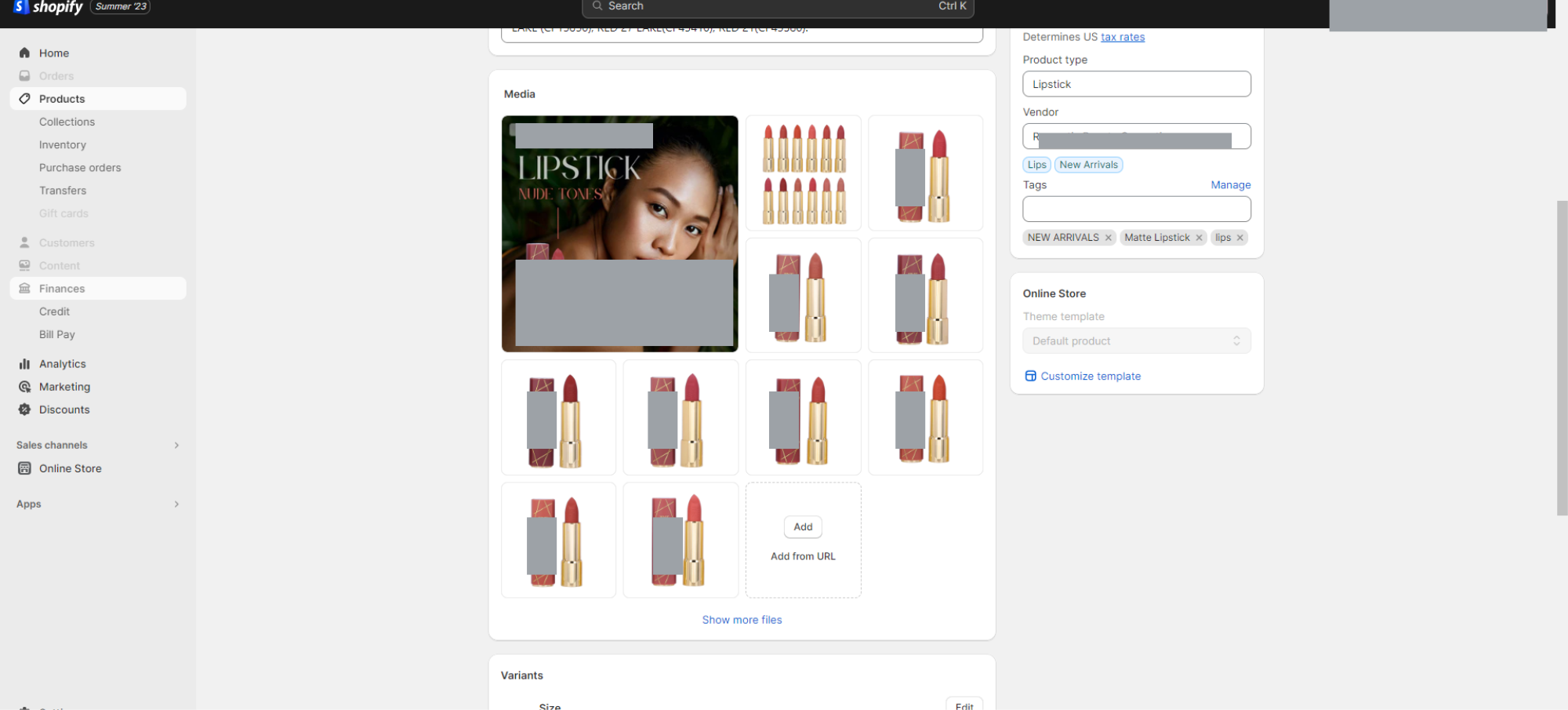Click the Orders icon in sidebar
This screenshot has width=1568, height=710.
[24, 76]
